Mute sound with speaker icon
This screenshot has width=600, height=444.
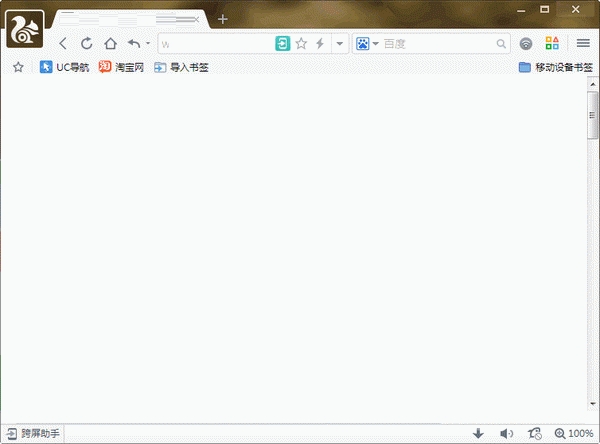(x=507, y=434)
